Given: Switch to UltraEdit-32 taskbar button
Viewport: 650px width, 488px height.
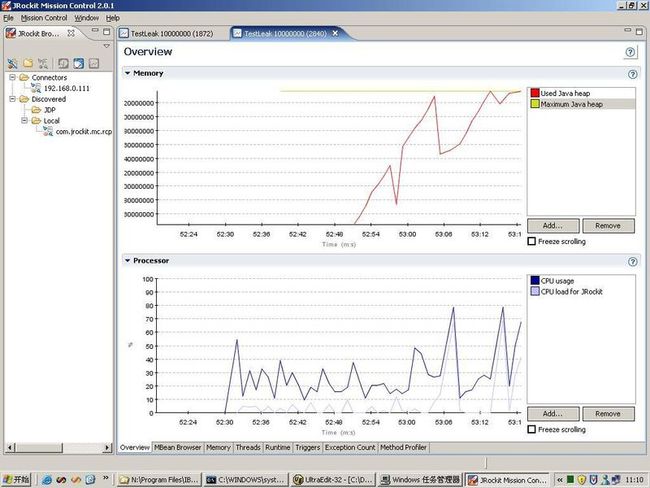Looking at the screenshot, I should pyautogui.click(x=333, y=480).
